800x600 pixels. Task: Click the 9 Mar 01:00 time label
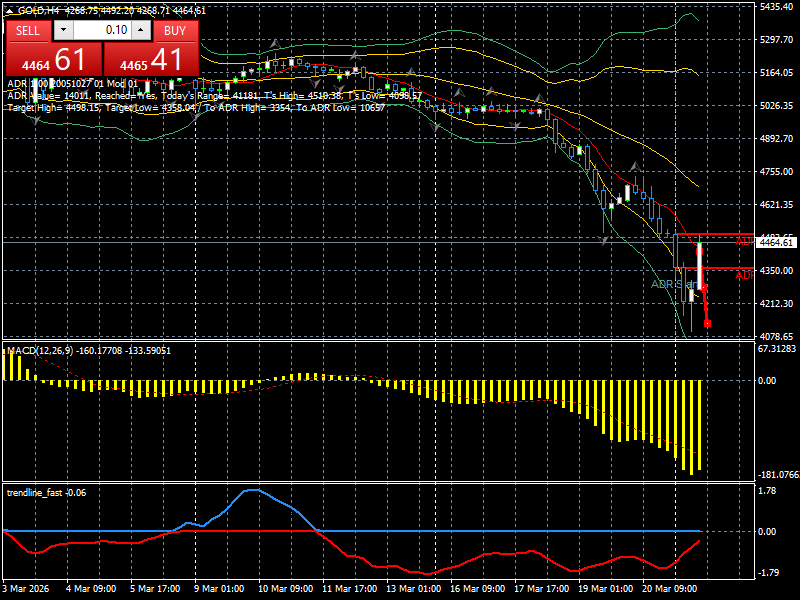click(x=219, y=588)
